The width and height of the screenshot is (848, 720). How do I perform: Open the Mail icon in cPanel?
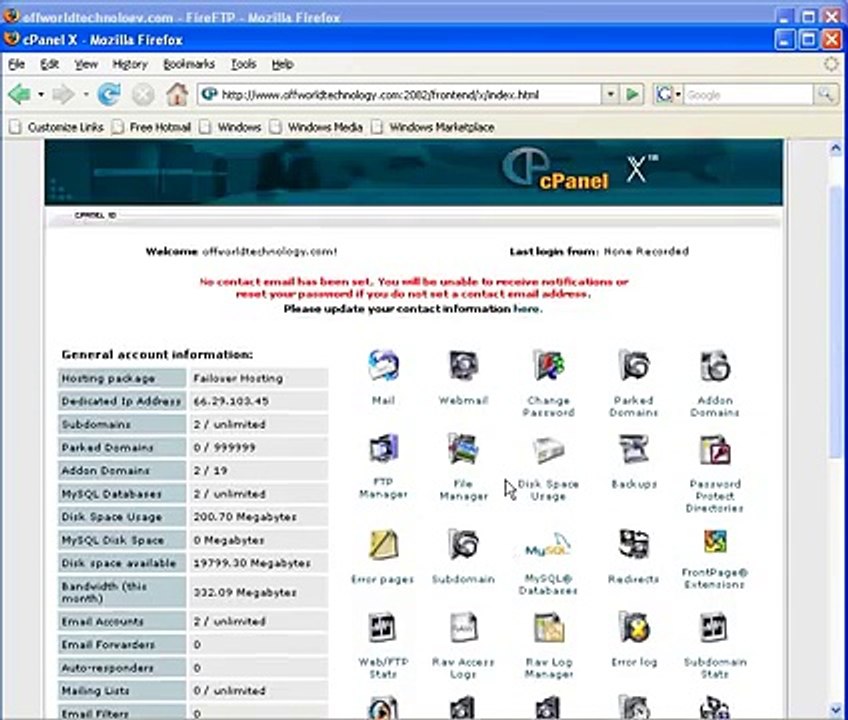click(x=383, y=366)
